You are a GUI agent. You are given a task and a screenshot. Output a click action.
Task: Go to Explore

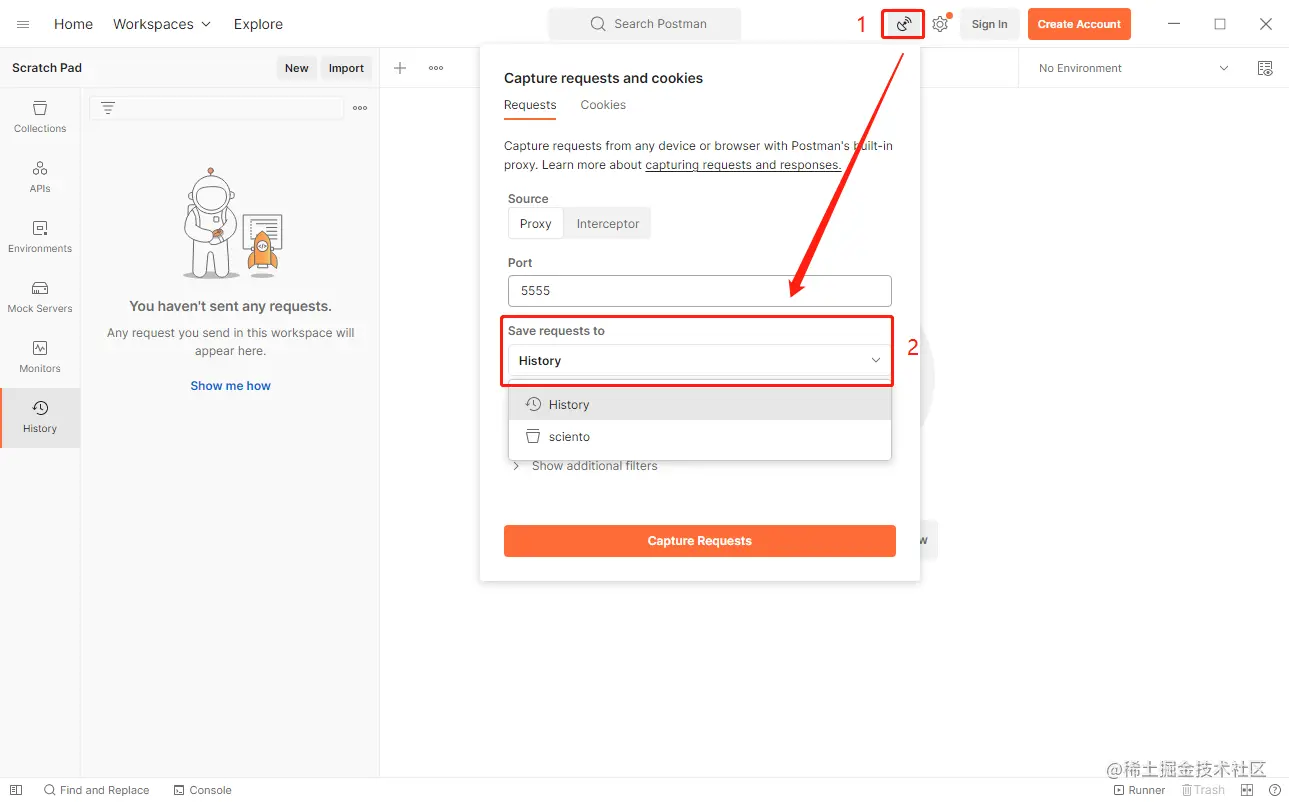click(x=258, y=24)
